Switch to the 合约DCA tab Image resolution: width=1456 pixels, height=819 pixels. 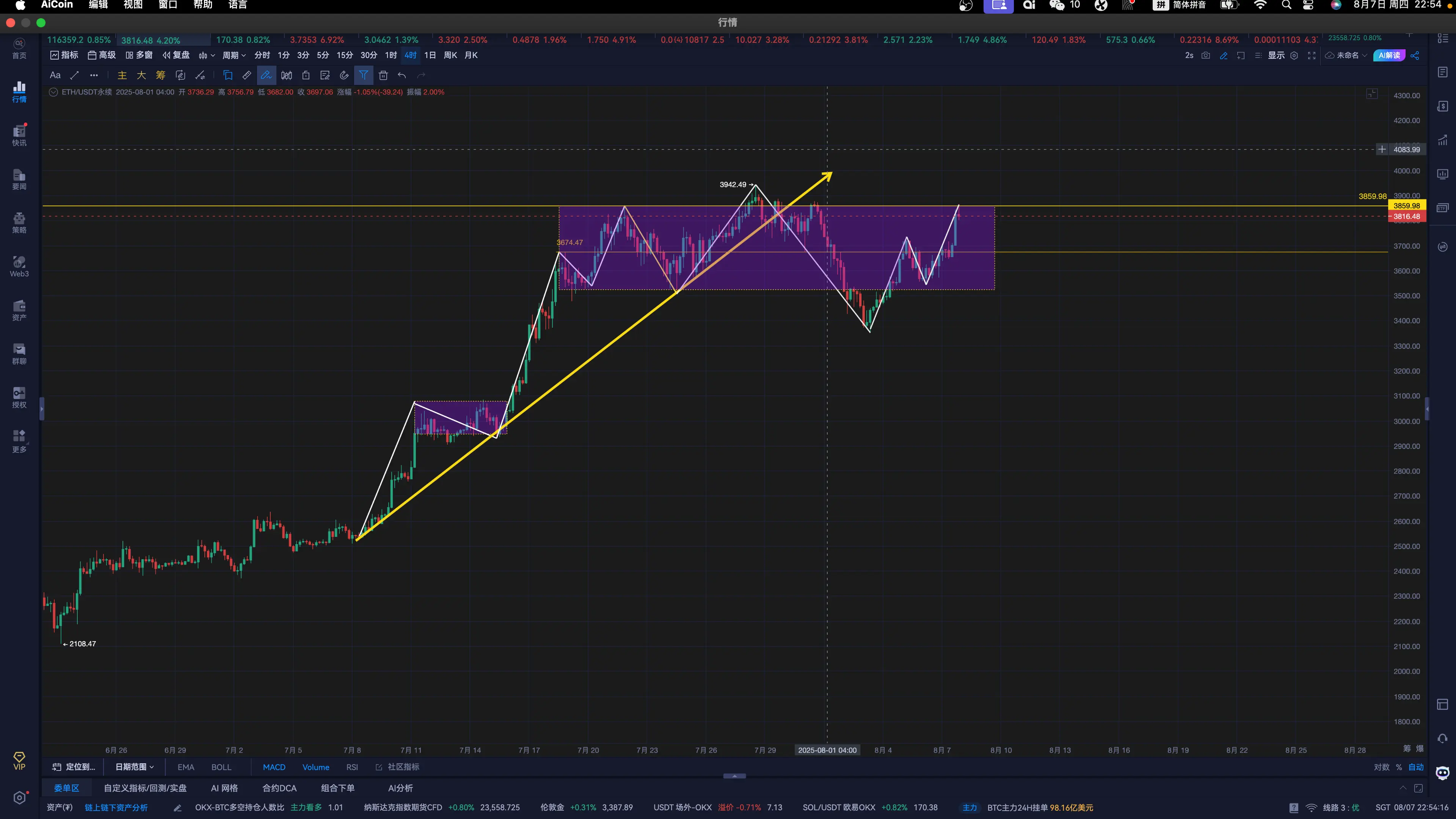(x=279, y=788)
